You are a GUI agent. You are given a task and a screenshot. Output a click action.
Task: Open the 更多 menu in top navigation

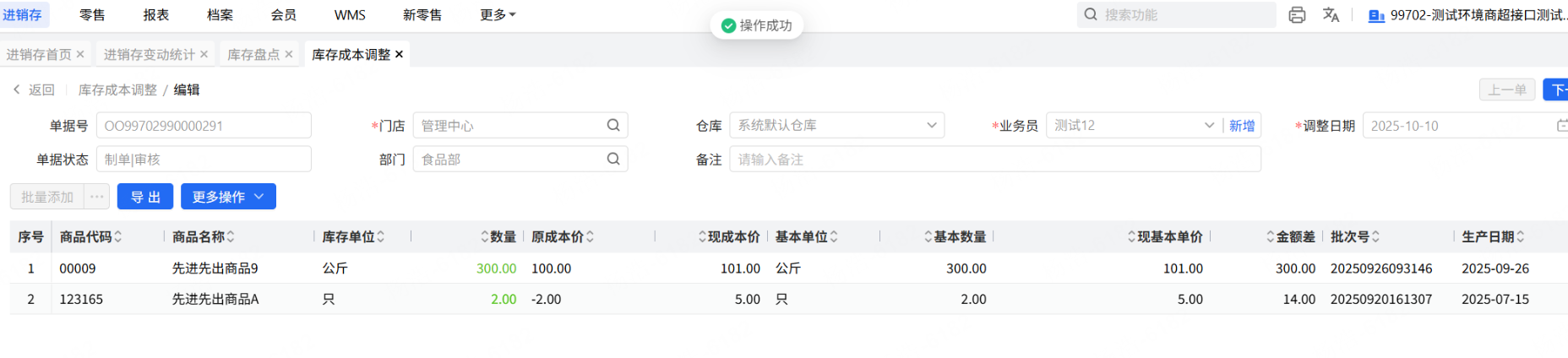tap(498, 15)
